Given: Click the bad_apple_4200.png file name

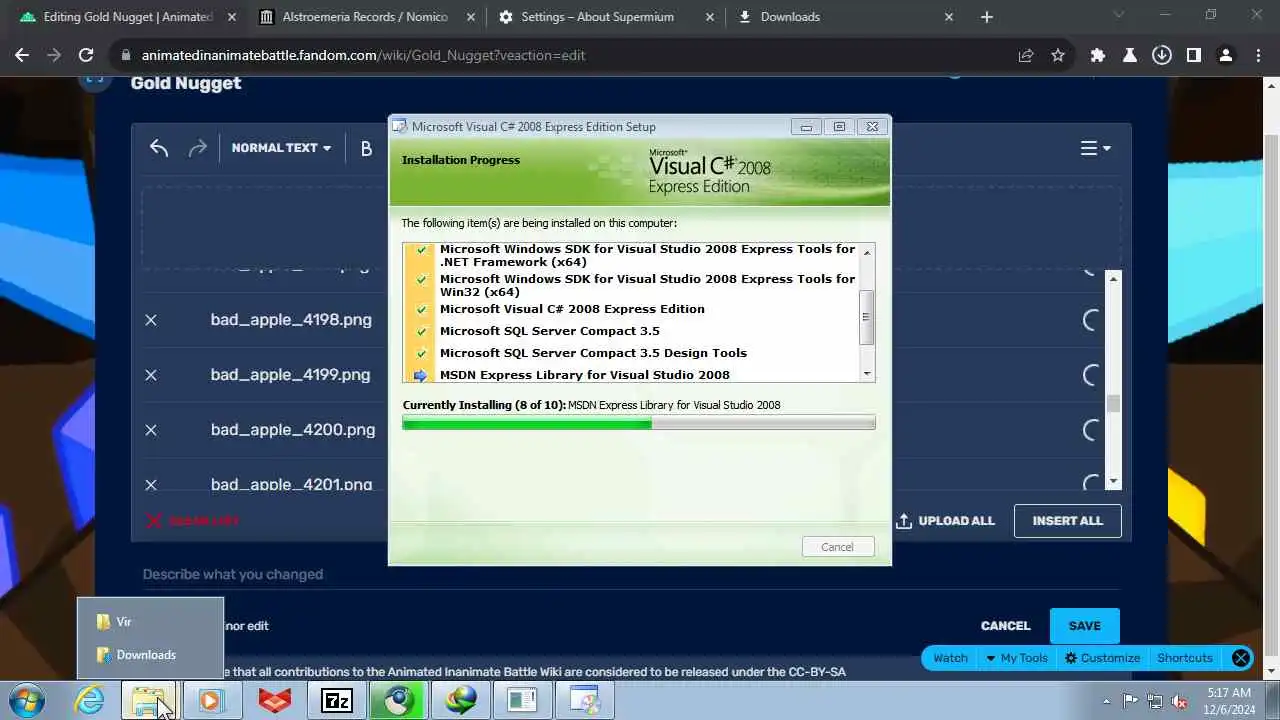Looking at the screenshot, I should pyautogui.click(x=293, y=430).
